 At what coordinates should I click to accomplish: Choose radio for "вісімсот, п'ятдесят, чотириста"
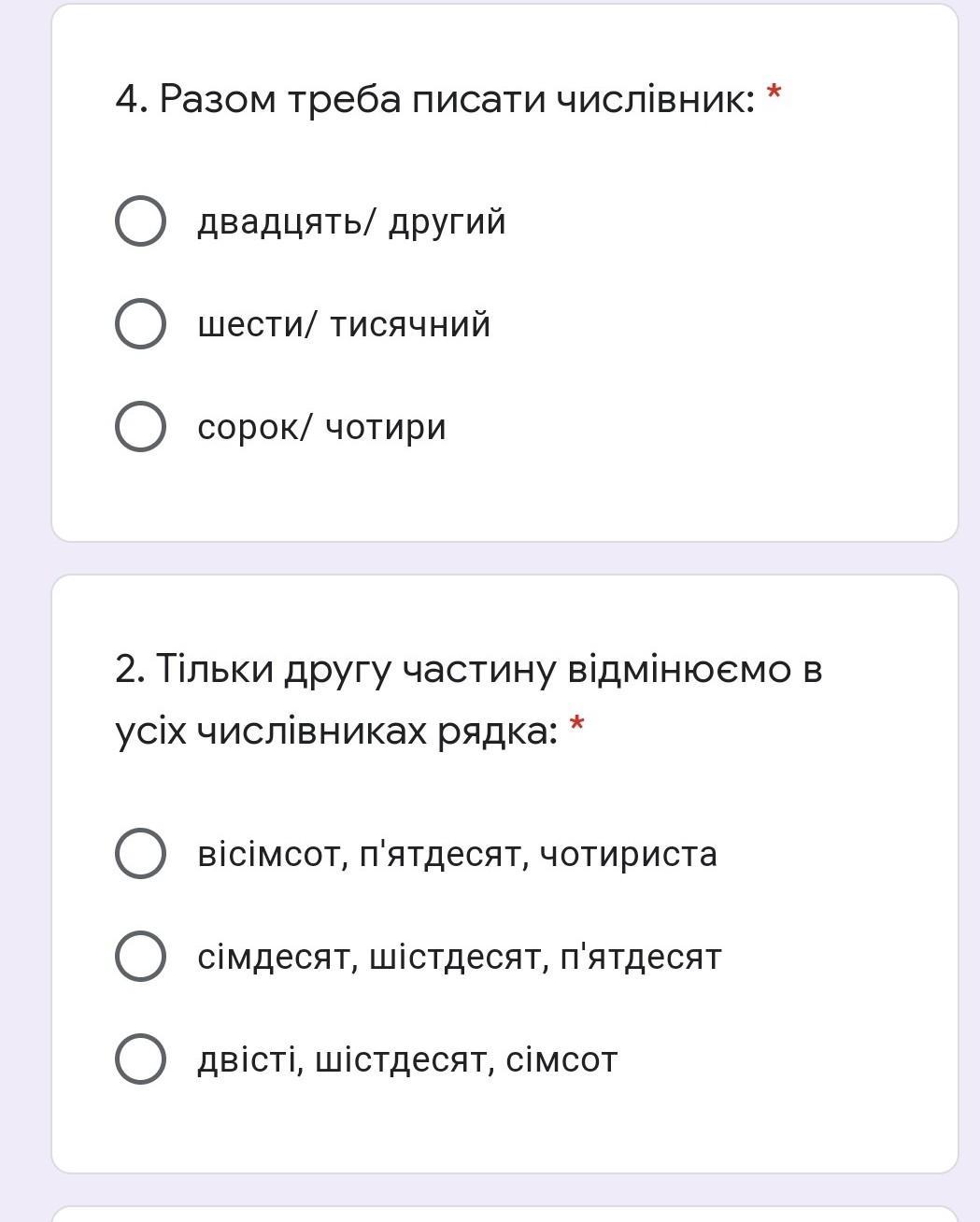[x=141, y=854]
